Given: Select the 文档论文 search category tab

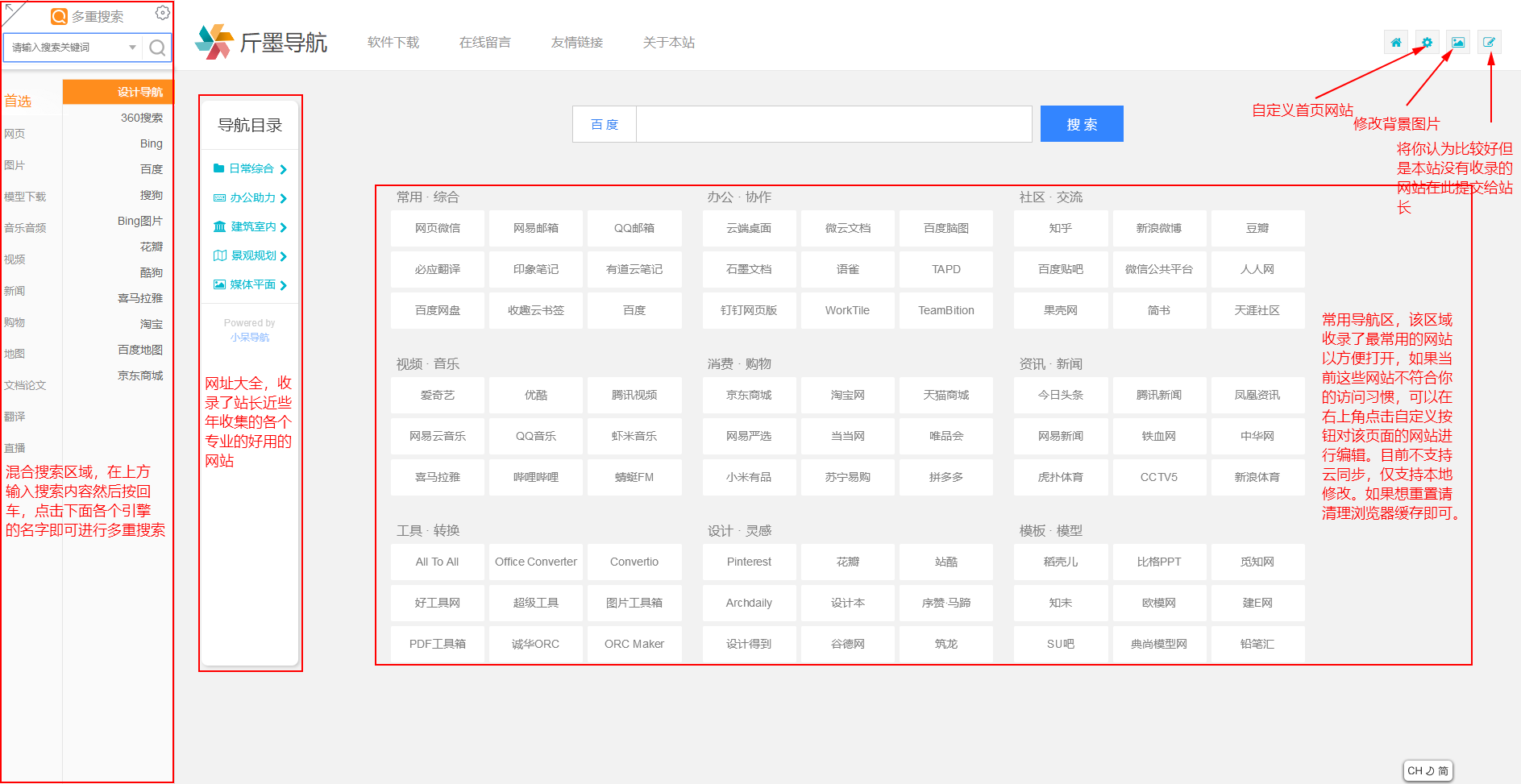Looking at the screenshot, I should [25, 385].
